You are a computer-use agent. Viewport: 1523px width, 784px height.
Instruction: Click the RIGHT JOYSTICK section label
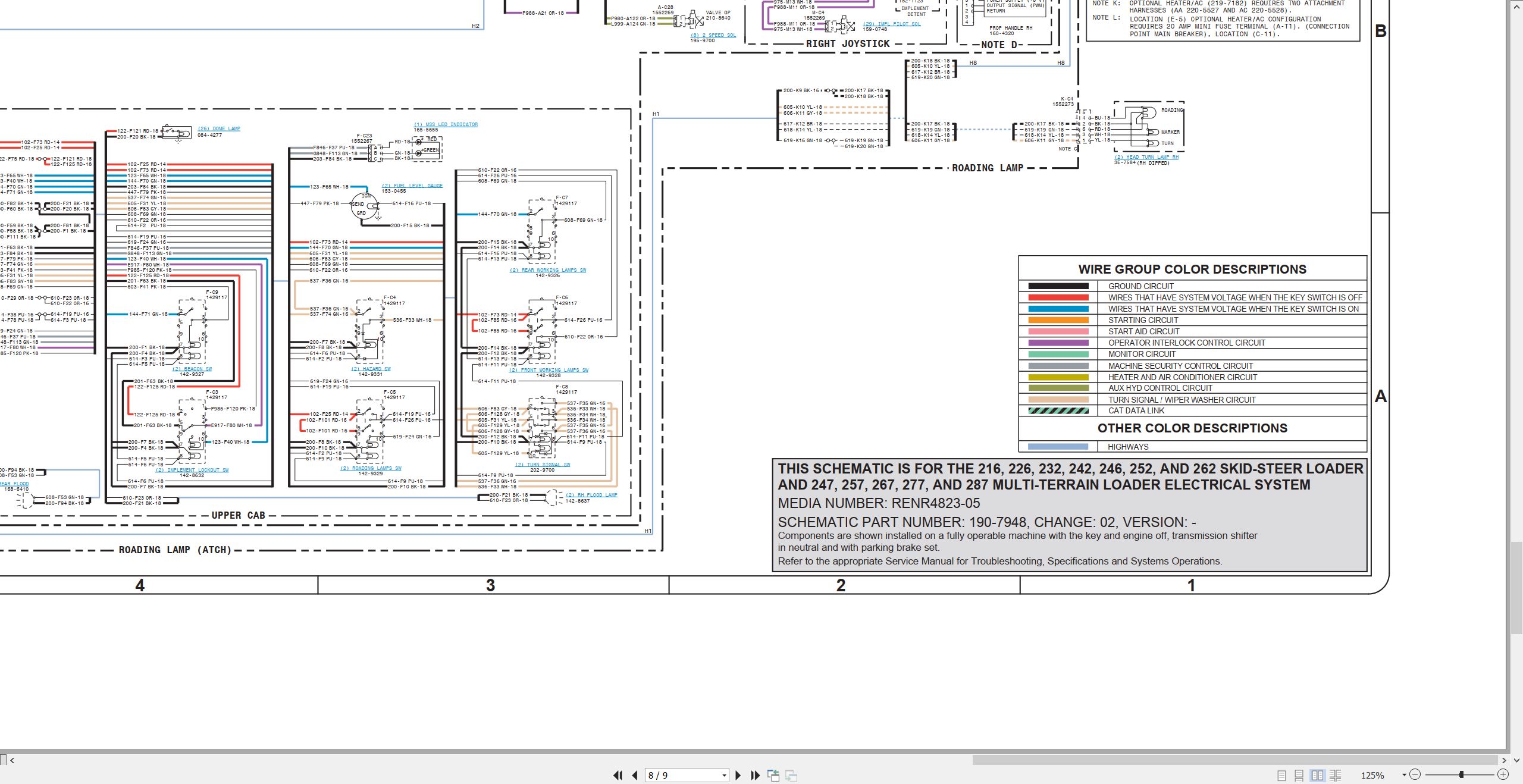[848, 43]
